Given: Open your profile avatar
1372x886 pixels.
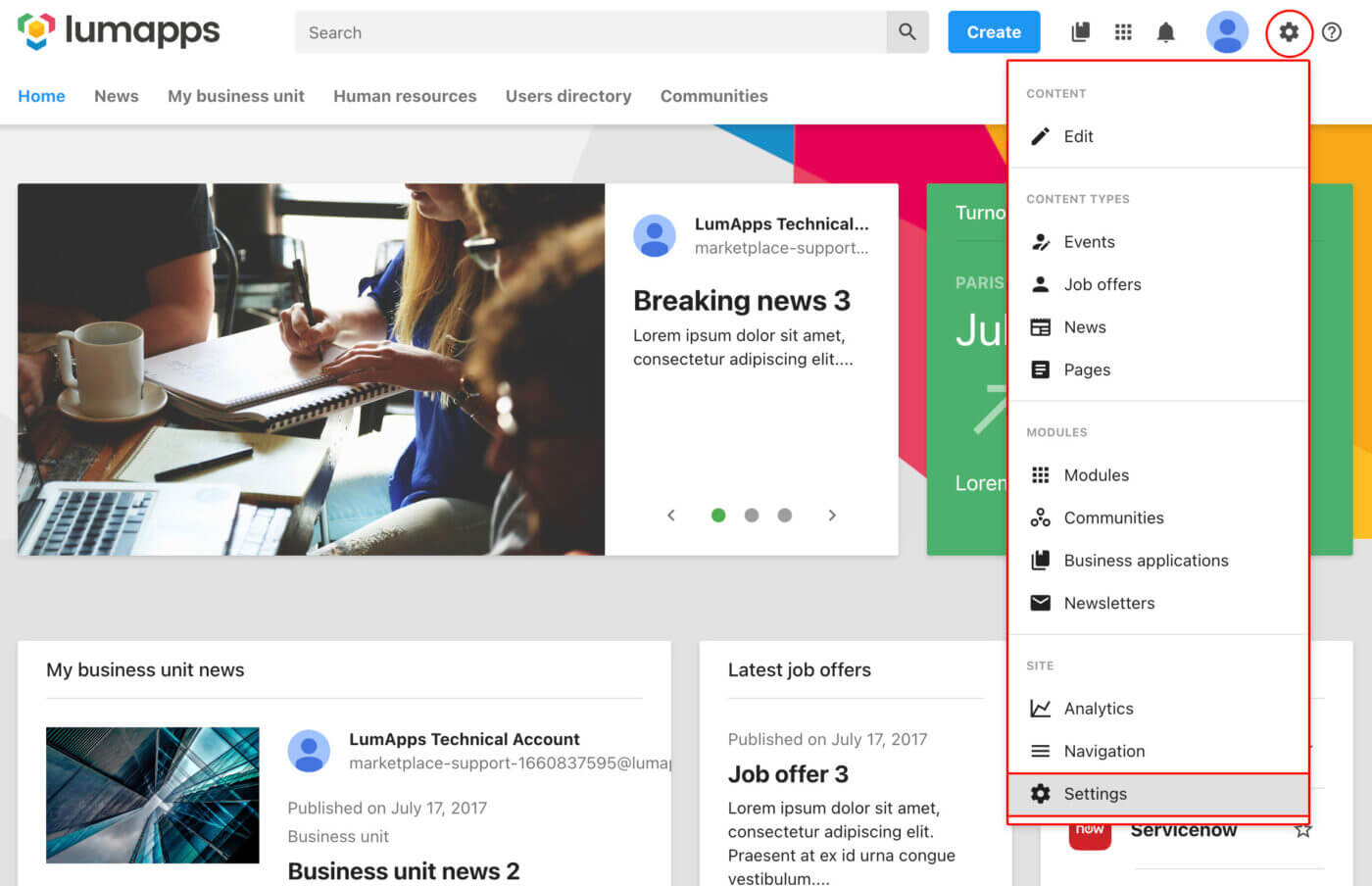Looking at the screenshot, I should (1227, 32).
